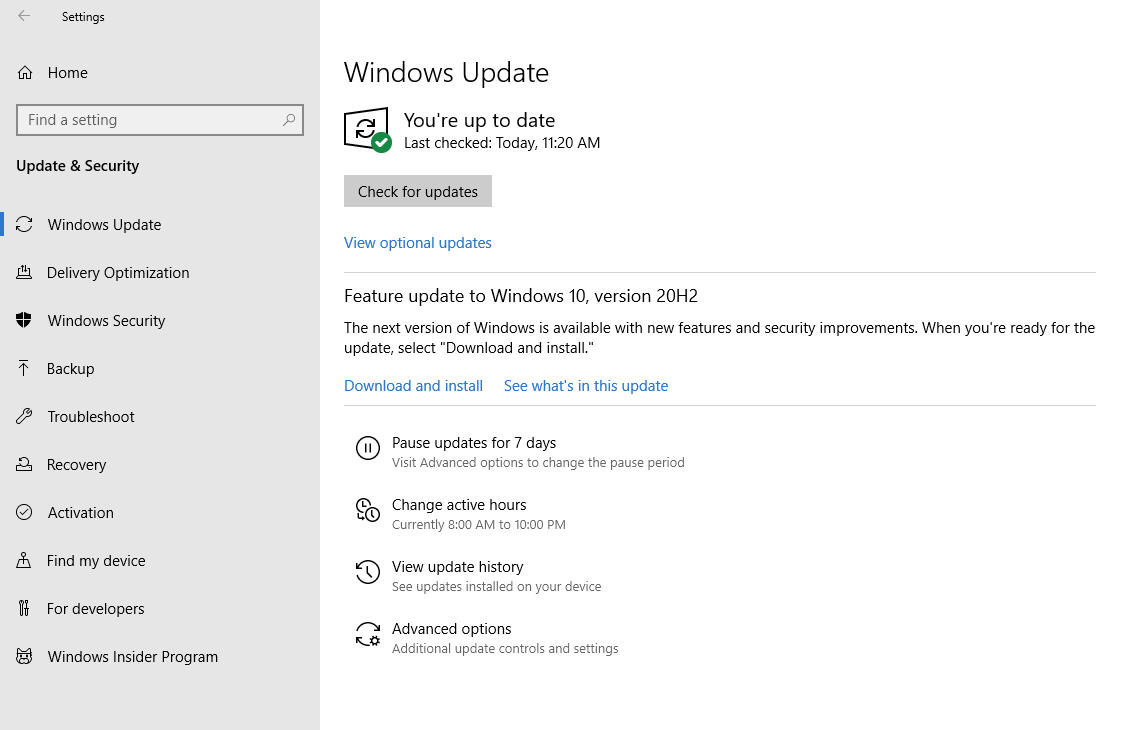Screen dimensions: 1145x730
Task: Click the Home house icon
Action: tap(25, 72)
